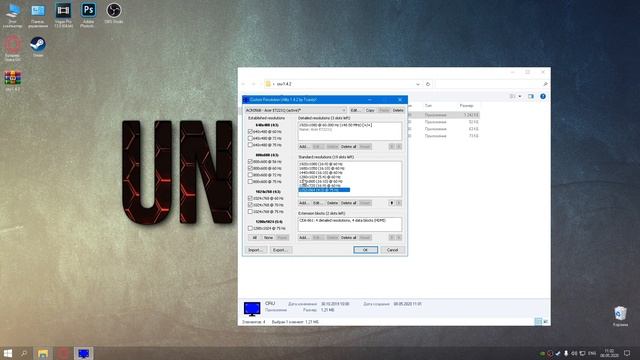The image size is (640, 360).
Task: Enable 800x600 @ 72 Hz checkbox
Action: [x=250, y=175]
